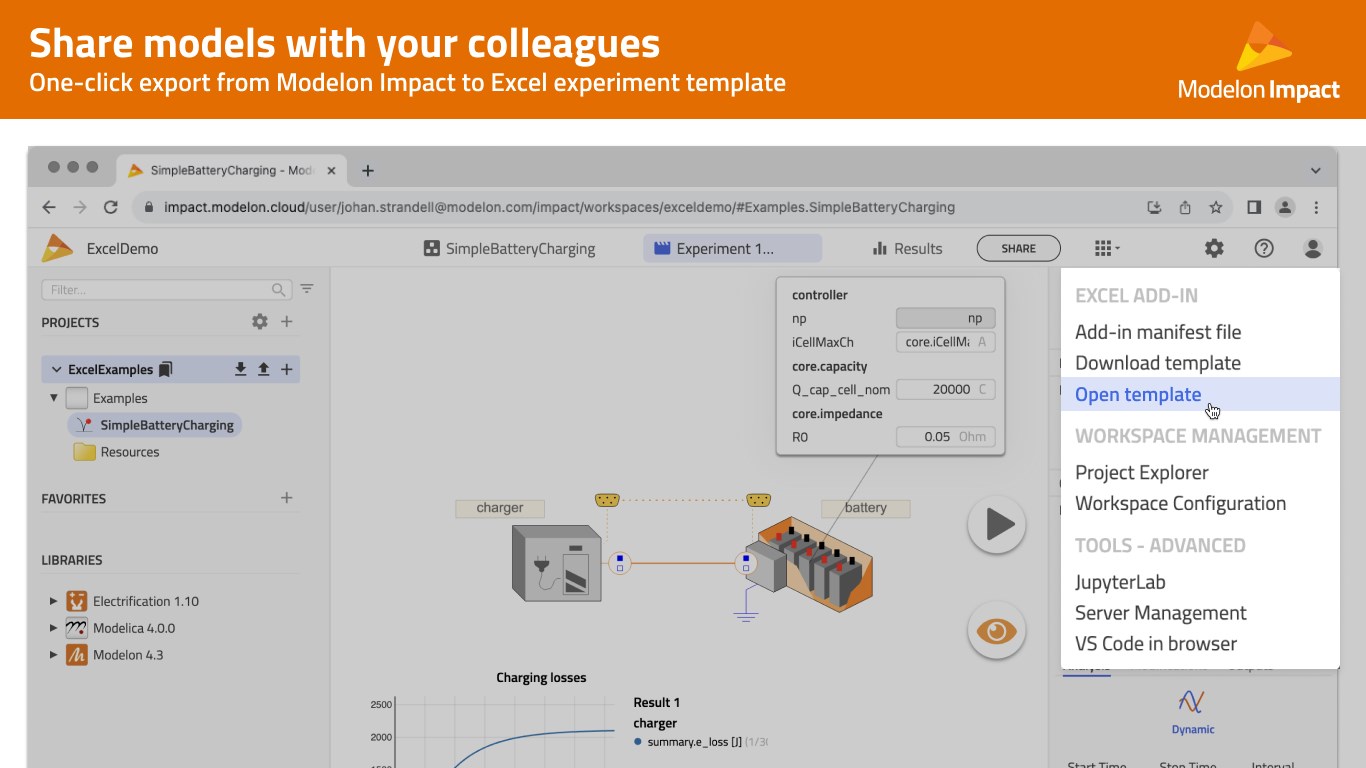Collapse the ExcelExamples project chevron
1366x768 pixels.
(x=56, y=370)
